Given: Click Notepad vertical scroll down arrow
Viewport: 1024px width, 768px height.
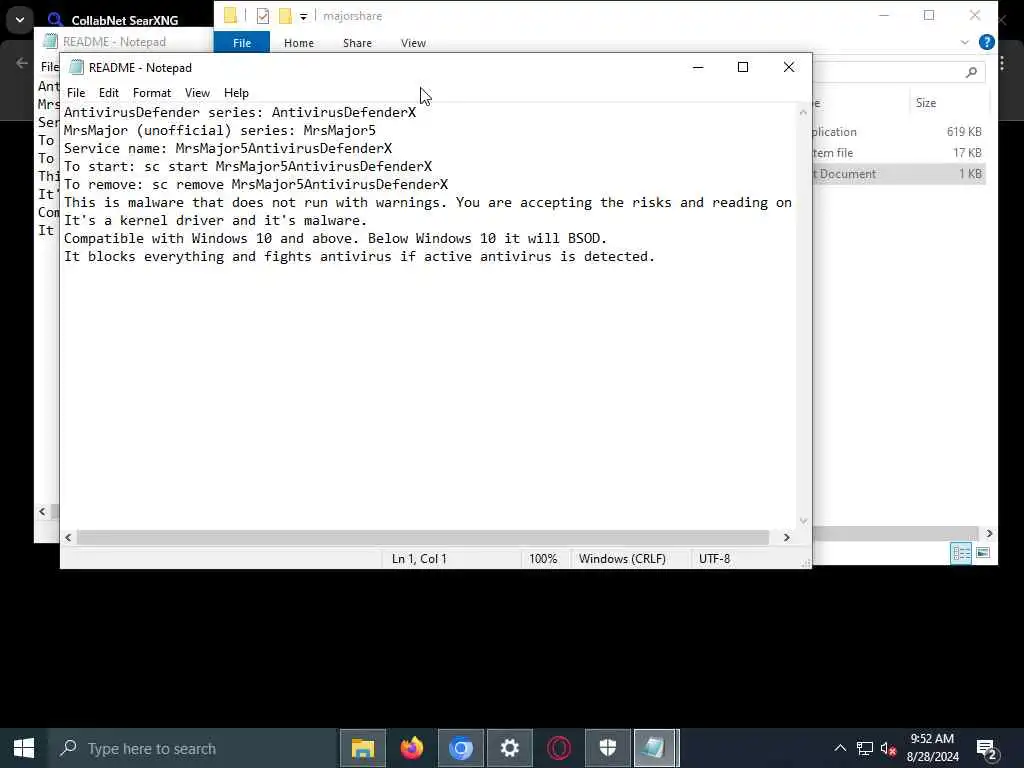Looking at the screenshot, I should [803, 520].
